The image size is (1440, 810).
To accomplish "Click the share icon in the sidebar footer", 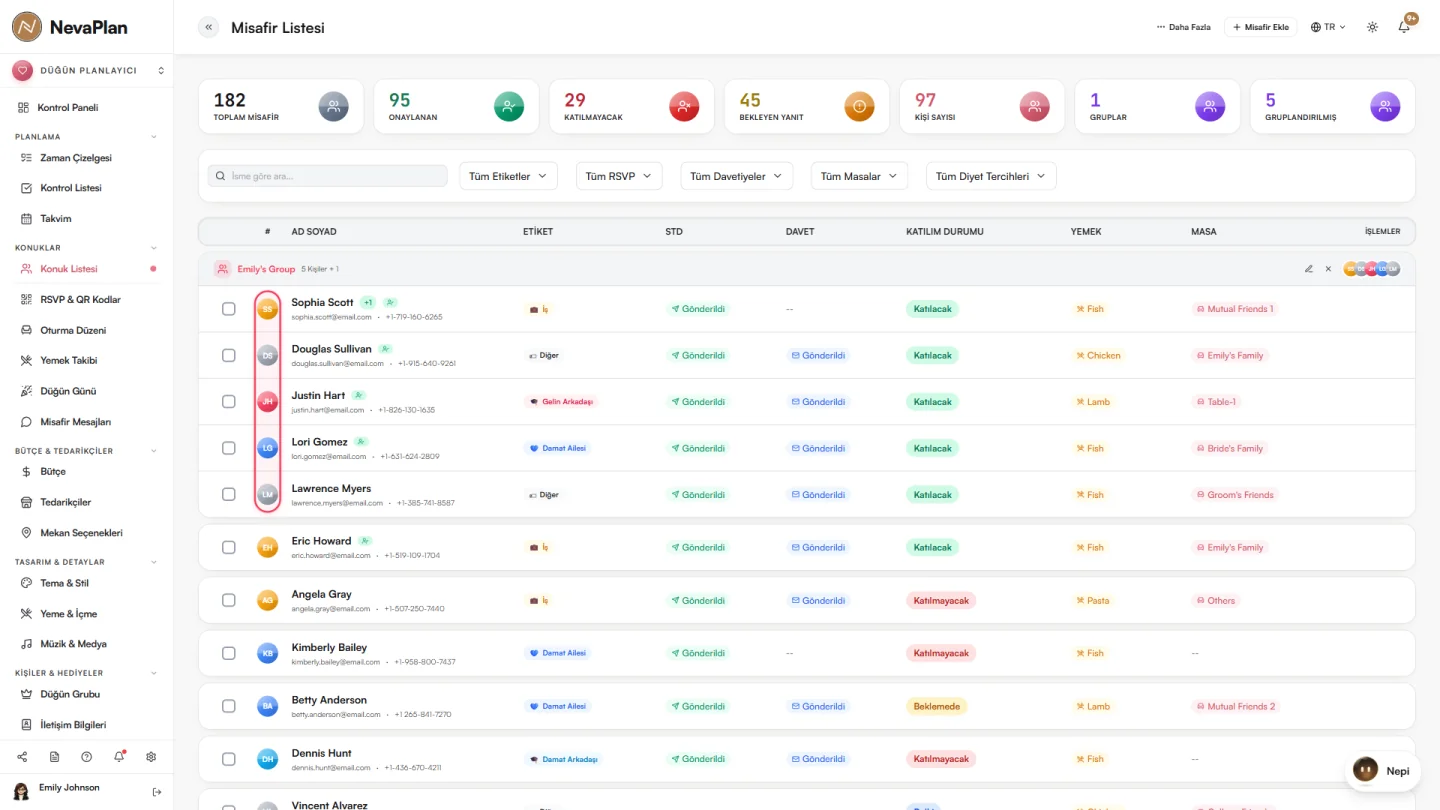I will 22,757.
